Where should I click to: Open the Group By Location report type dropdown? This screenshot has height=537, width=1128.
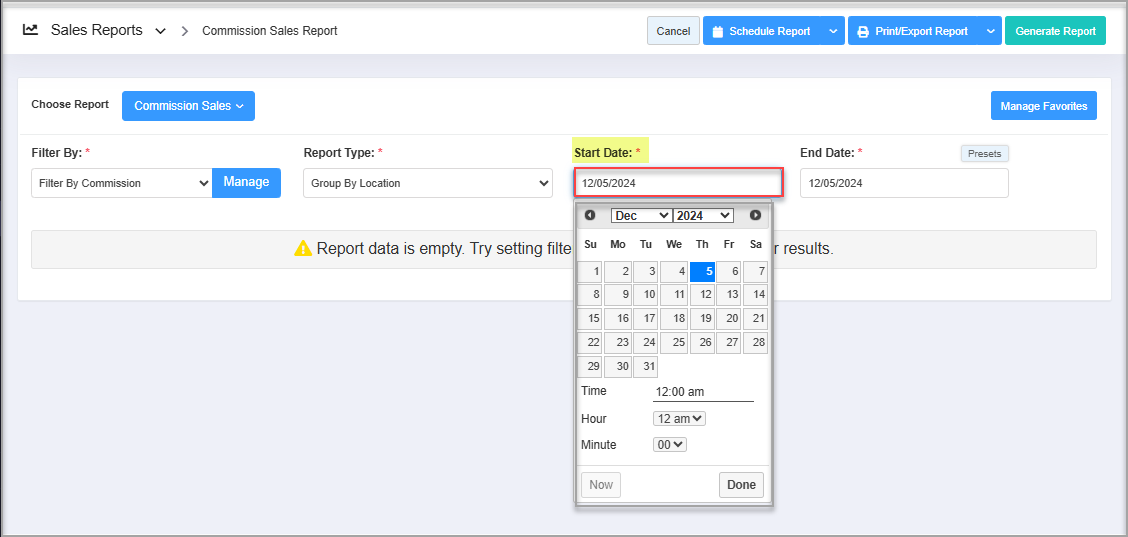coord(427,183)
